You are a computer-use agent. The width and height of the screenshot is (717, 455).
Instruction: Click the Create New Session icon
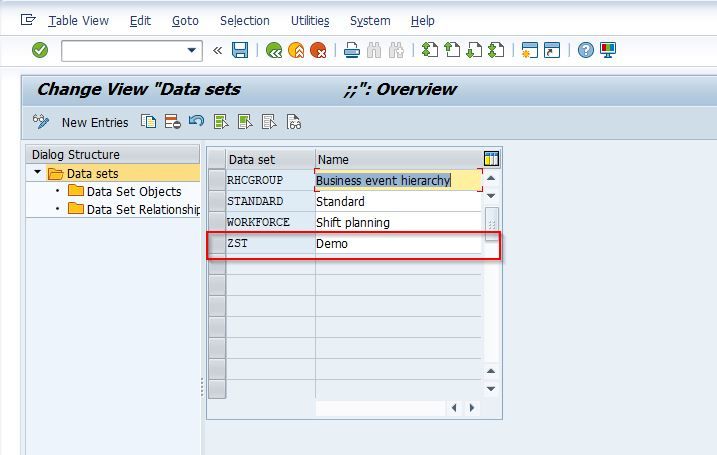530,50
